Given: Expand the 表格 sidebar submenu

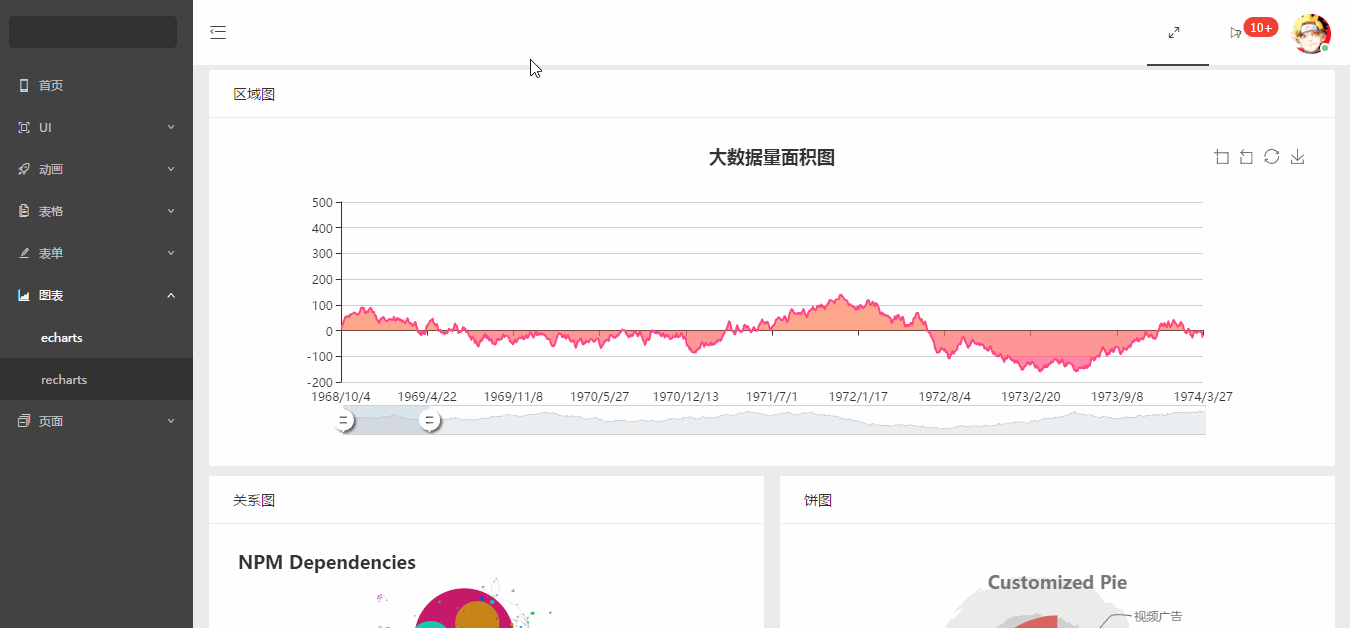Looking at the screenshot, I should [x=96, y=212].
